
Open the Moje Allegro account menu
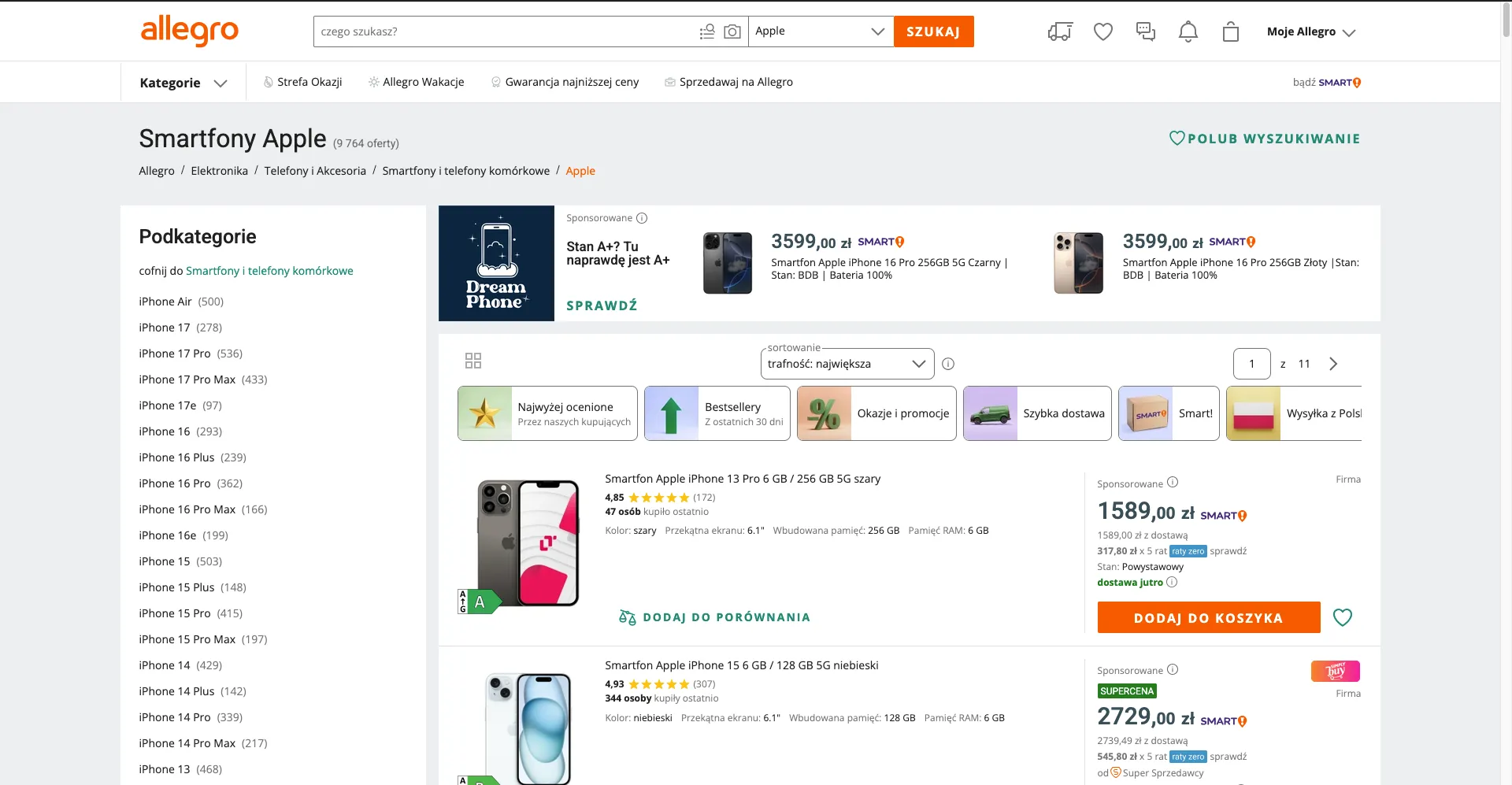[1310, 31]
